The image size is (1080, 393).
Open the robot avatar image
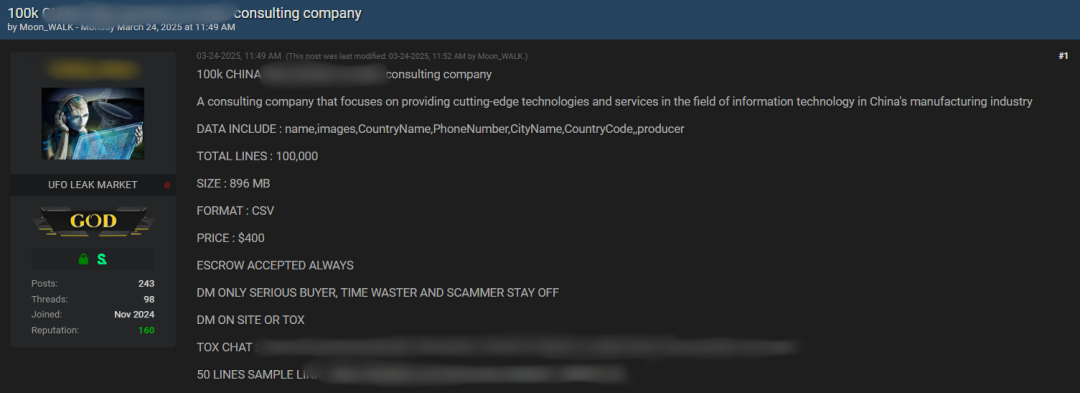tap(93, 124)
